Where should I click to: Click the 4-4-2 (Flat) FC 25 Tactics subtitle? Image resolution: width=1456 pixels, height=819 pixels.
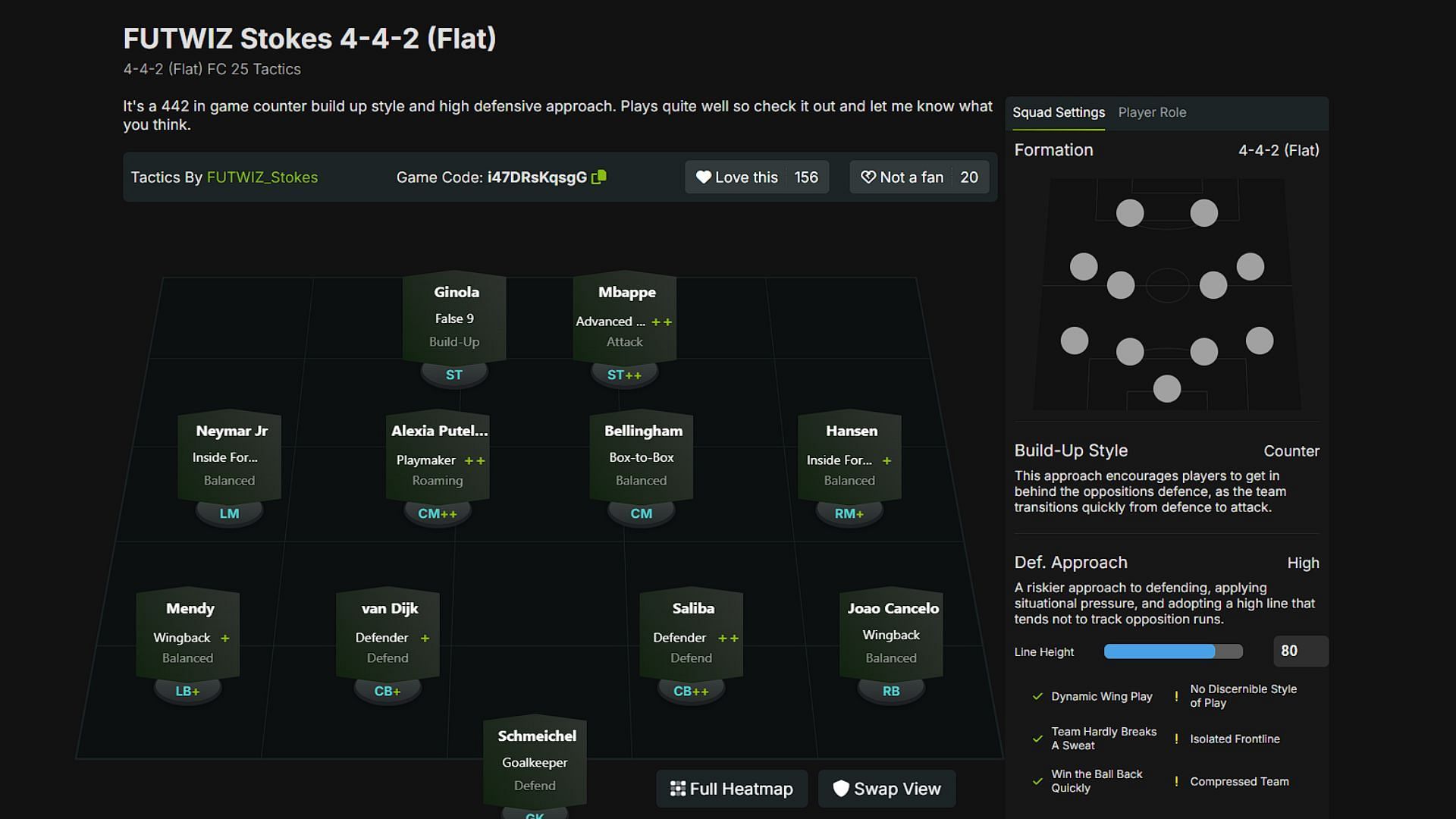(212, 69)
